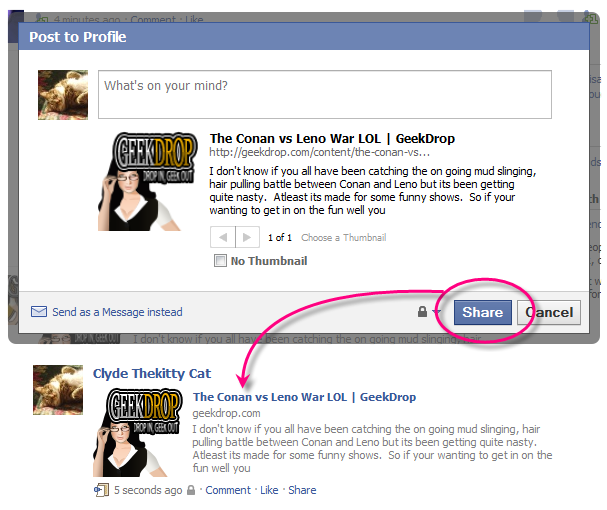Click the 'What's on your mind?' text box
Viewport: 607px width, 510px height.
tap(324, 94)
